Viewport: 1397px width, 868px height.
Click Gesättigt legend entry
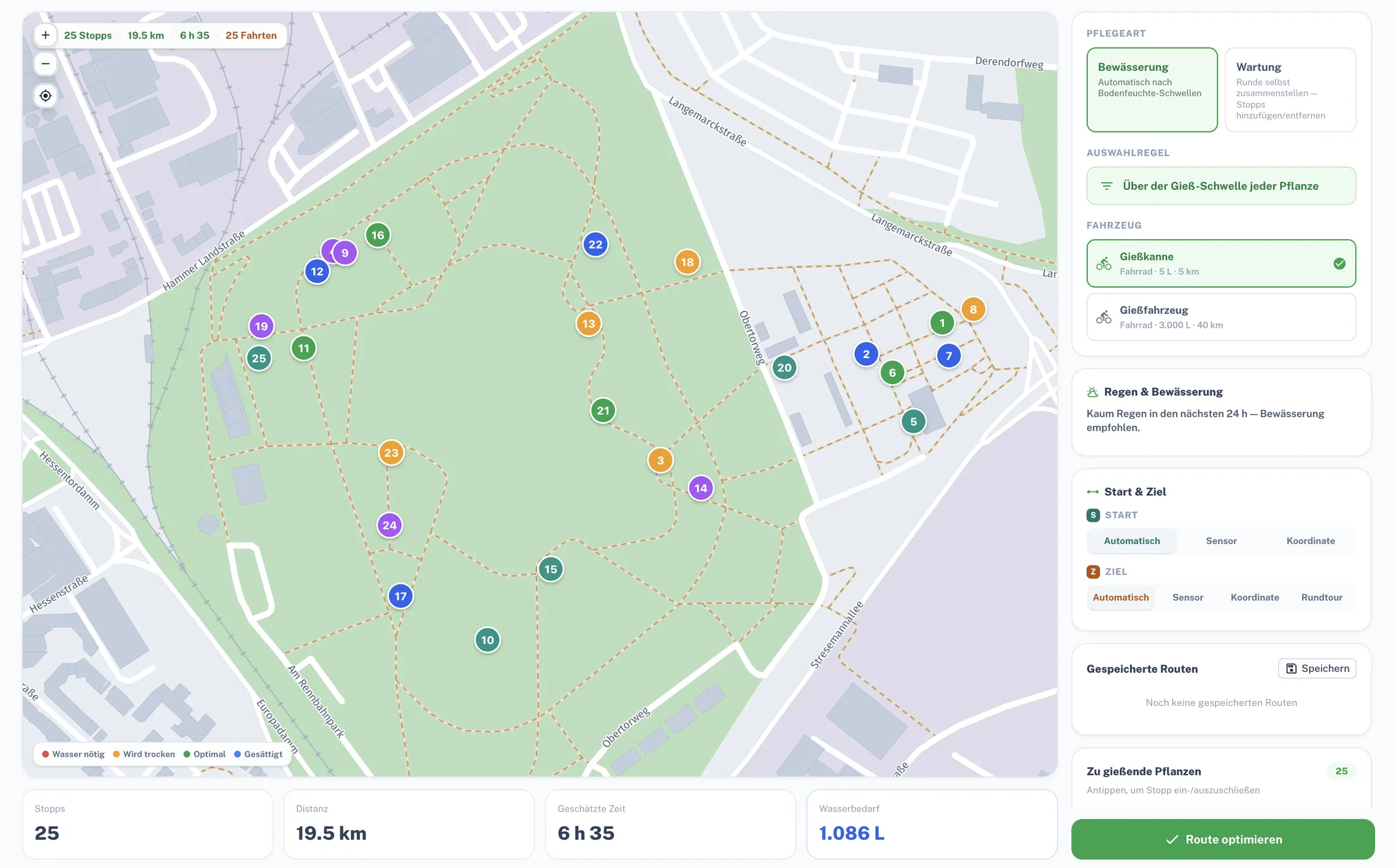258,754
